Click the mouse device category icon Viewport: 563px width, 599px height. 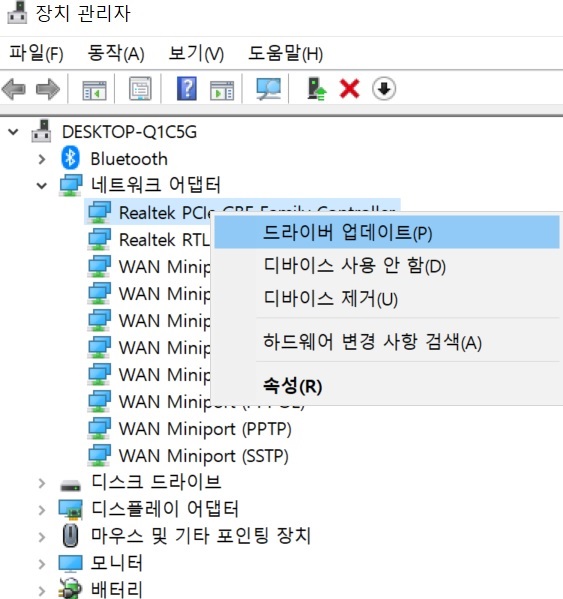[71, 535]
